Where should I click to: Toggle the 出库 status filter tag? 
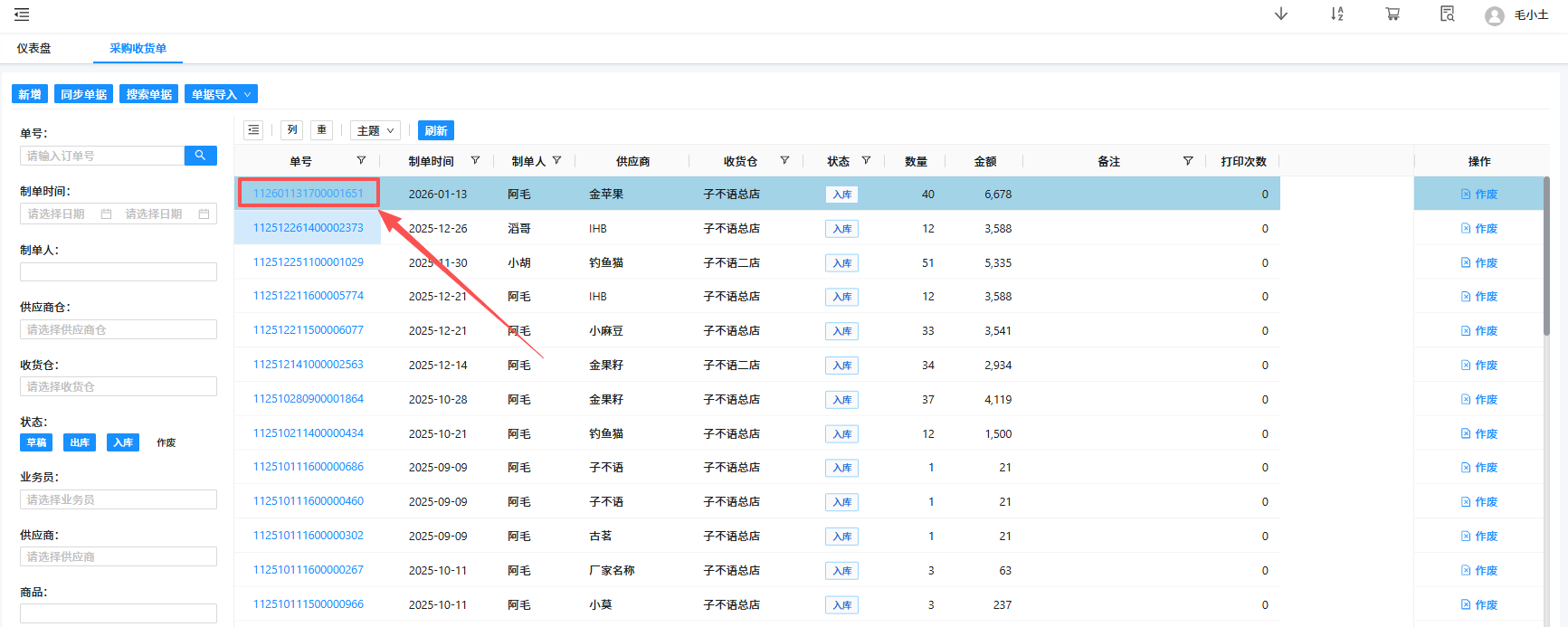point(80,442)
